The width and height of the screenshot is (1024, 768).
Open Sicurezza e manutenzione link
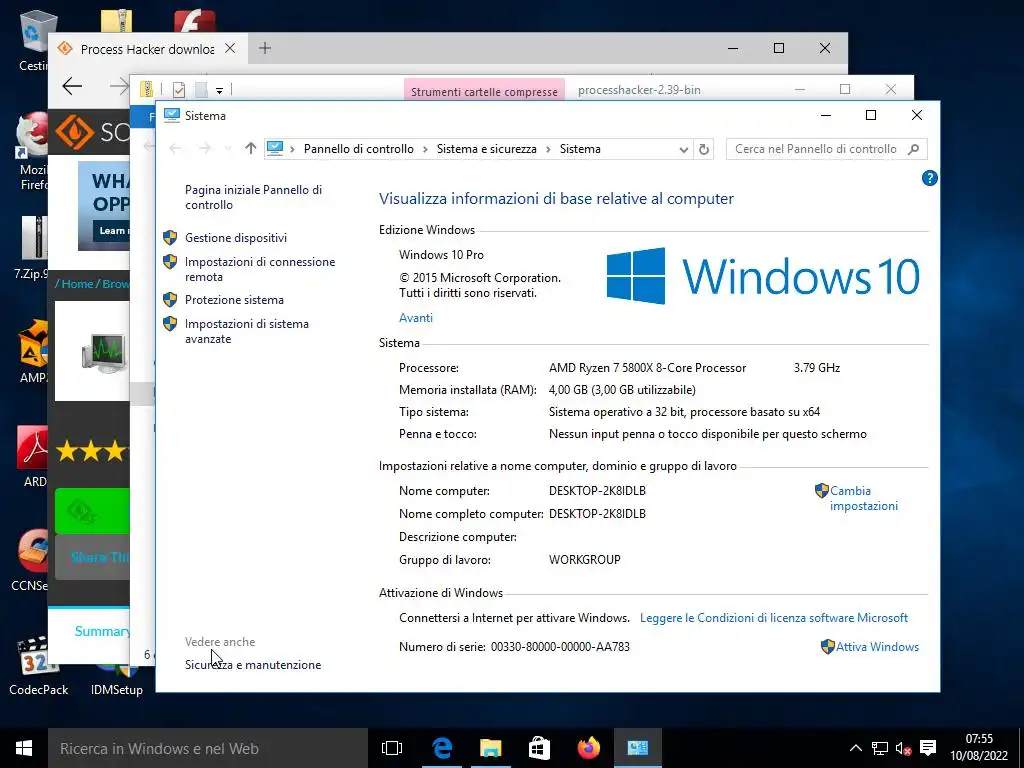(253, 665)
